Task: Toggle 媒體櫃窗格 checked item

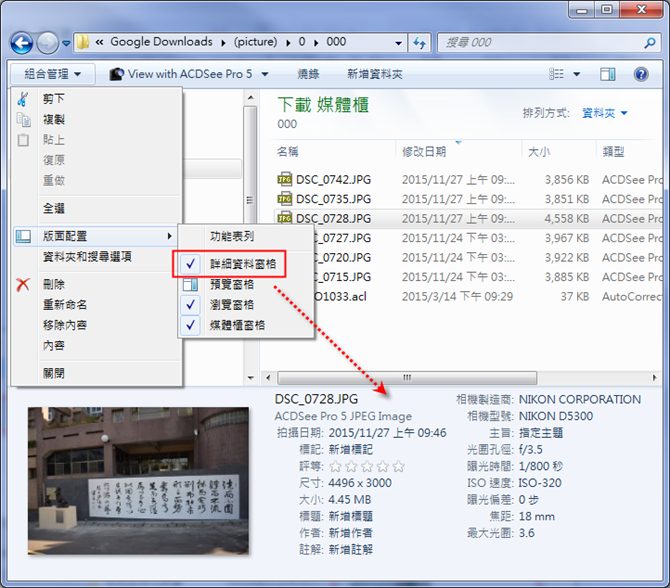Action: (x=246, y=325)
